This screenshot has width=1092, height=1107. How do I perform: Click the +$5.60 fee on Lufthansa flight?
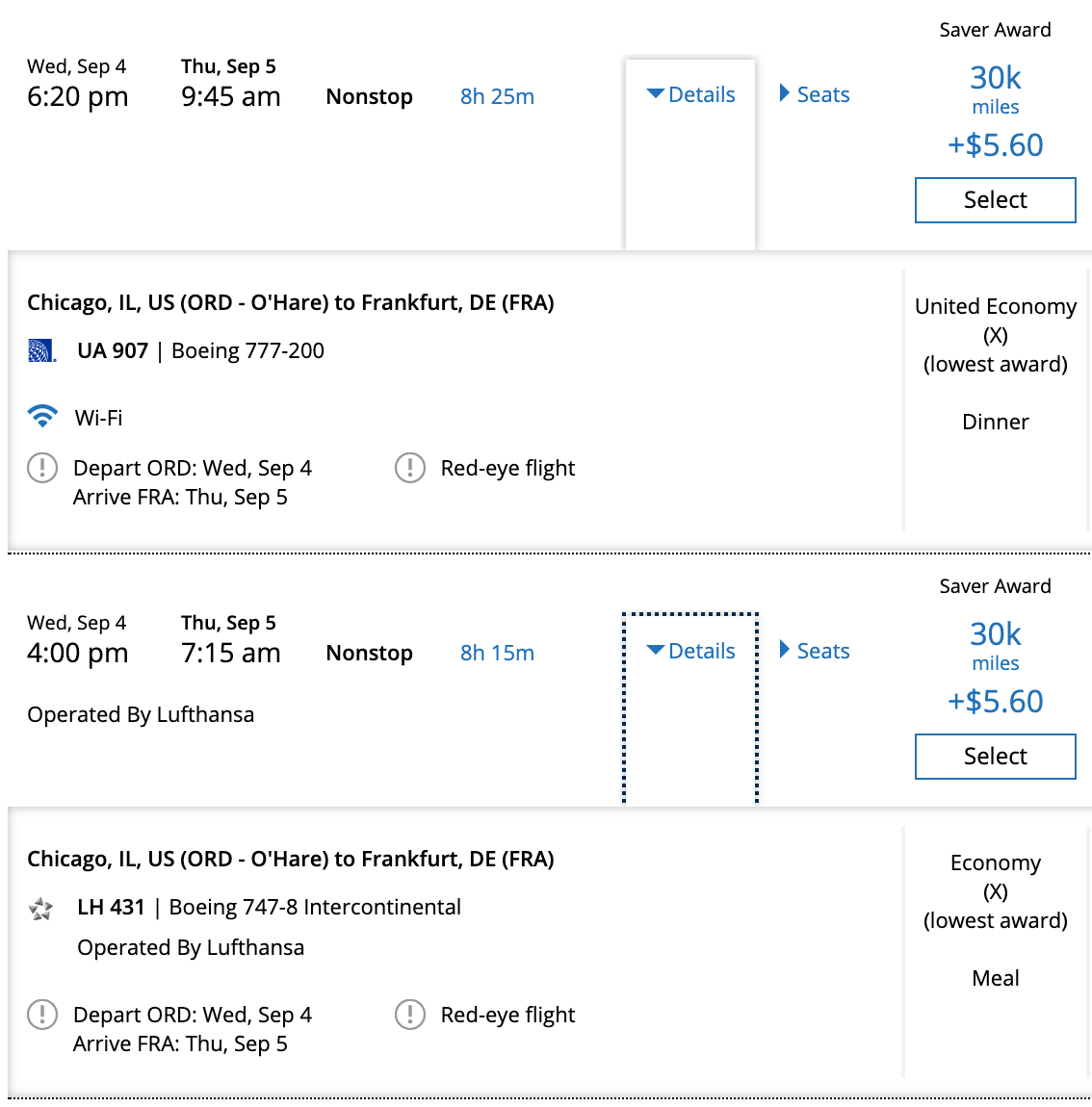click(x=995, y=702)
